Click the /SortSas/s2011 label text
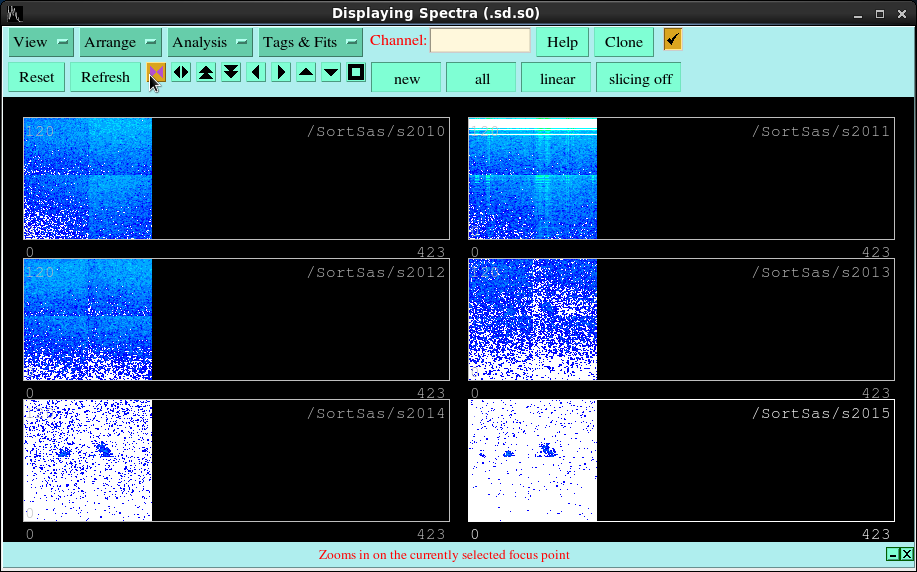 click(821, 131)
